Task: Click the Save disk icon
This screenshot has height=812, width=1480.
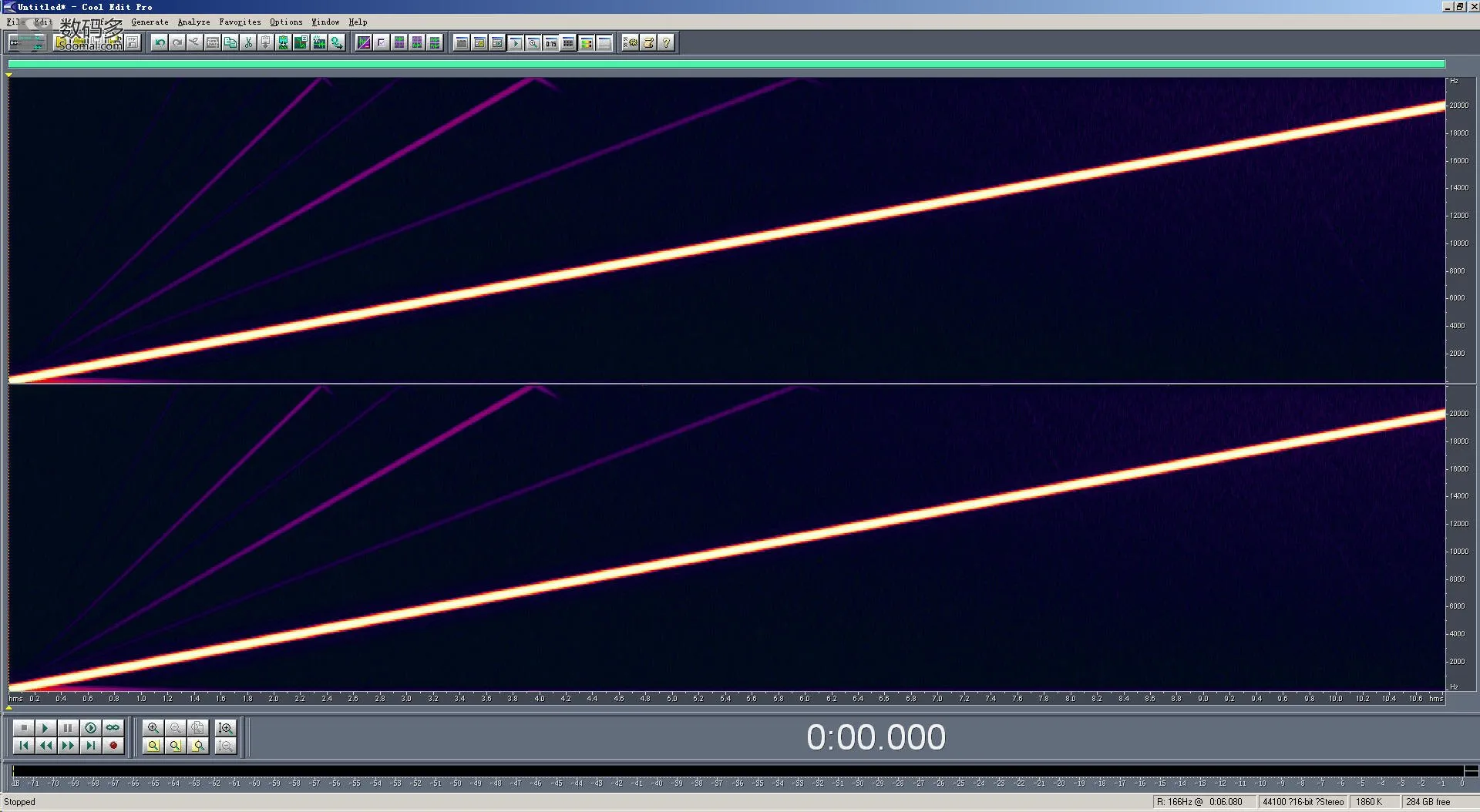Action: pyautogui.click(x=133, y=43)
